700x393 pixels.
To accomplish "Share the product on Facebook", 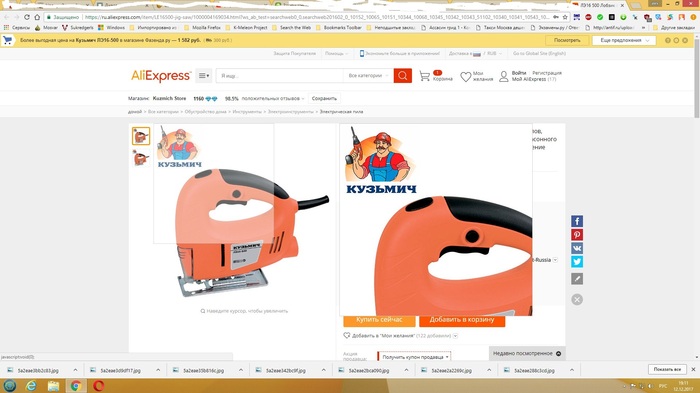I will pos(577,221).
